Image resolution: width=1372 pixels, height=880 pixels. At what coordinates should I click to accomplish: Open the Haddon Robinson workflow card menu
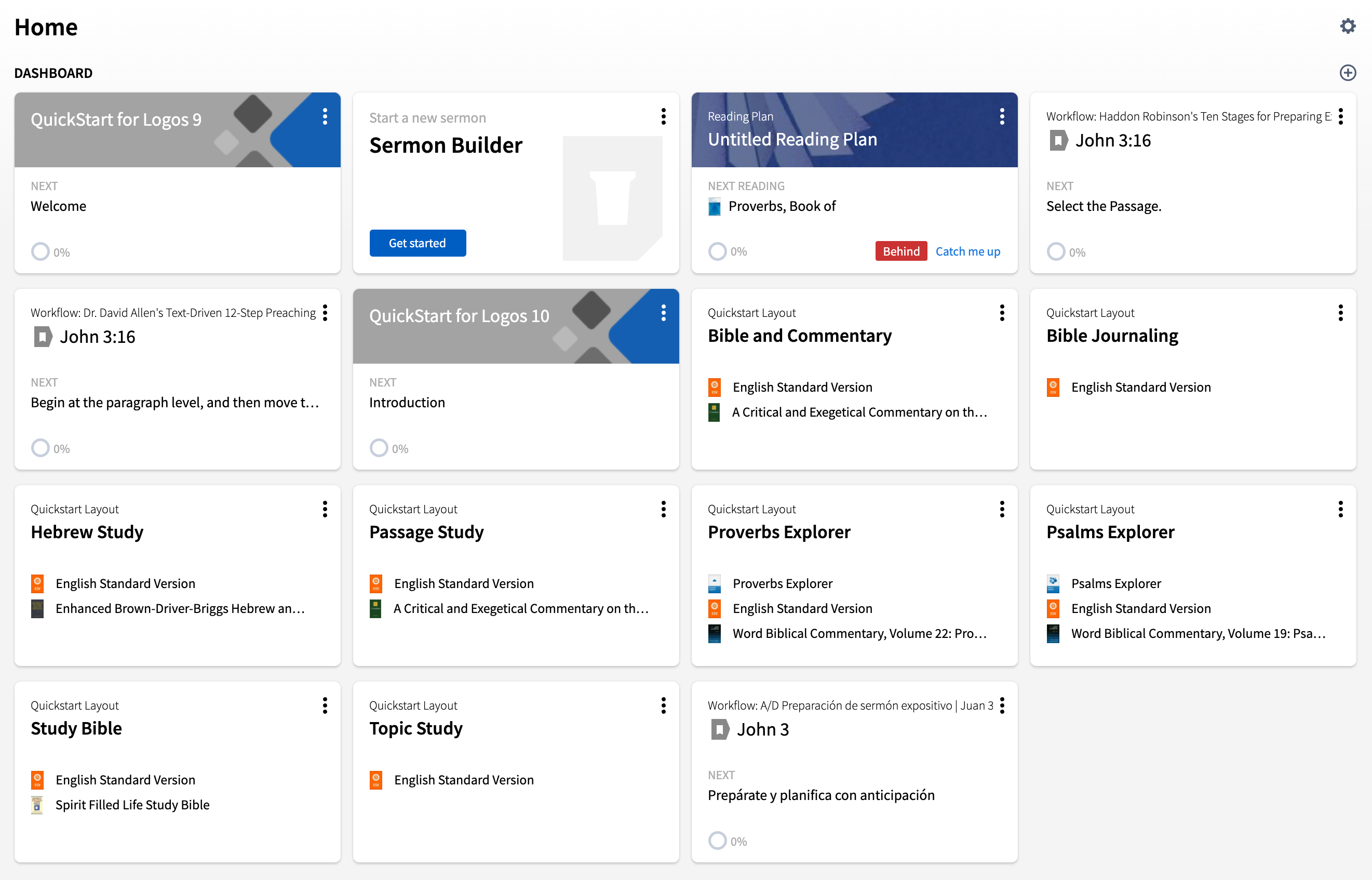click(1341, 116)
